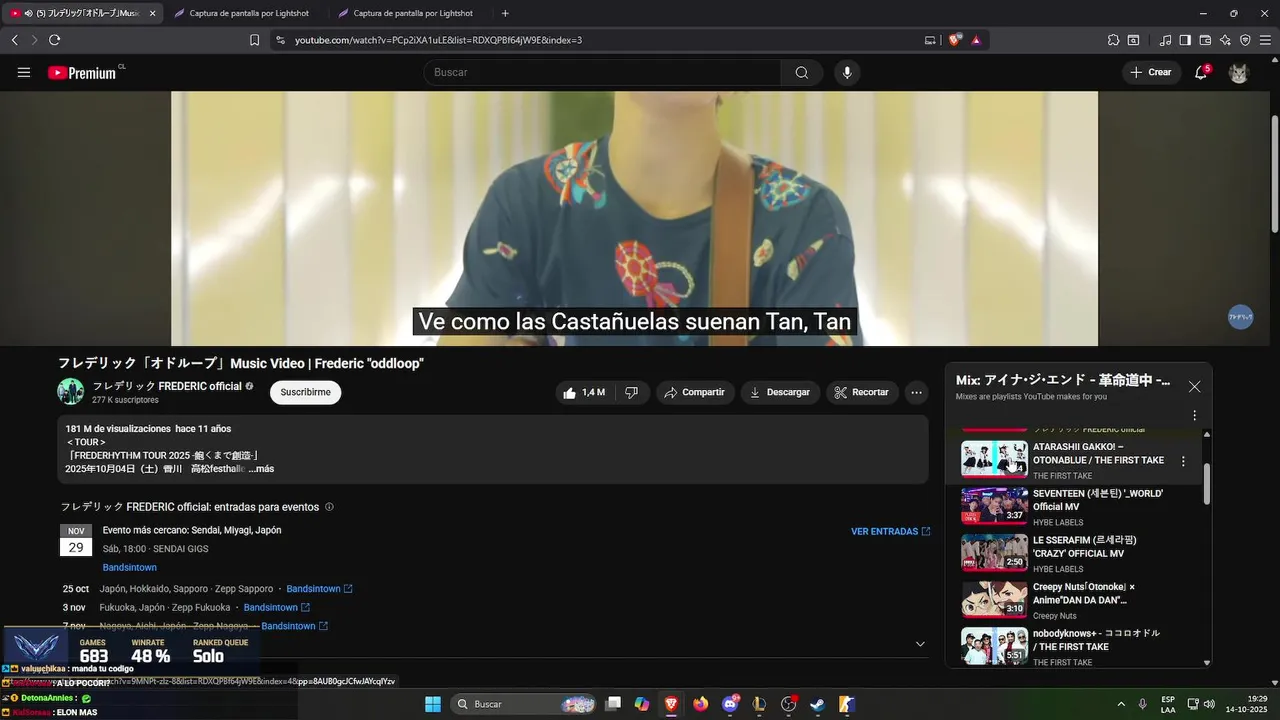Close the Mix playlist panel
1280x720 pixels.
1194,386
